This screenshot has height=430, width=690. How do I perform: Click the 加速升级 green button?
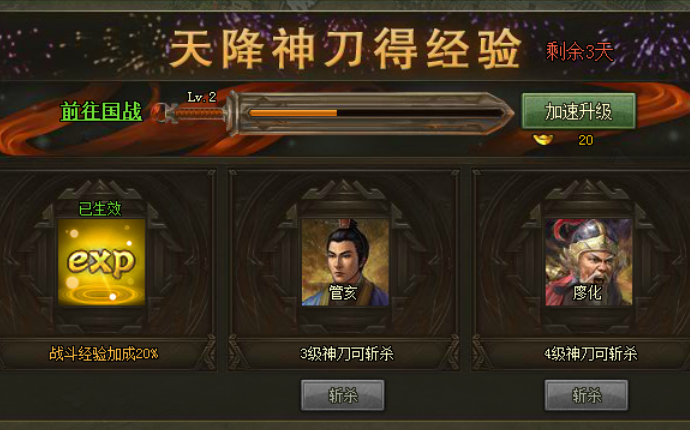click(x=579, y=111)
